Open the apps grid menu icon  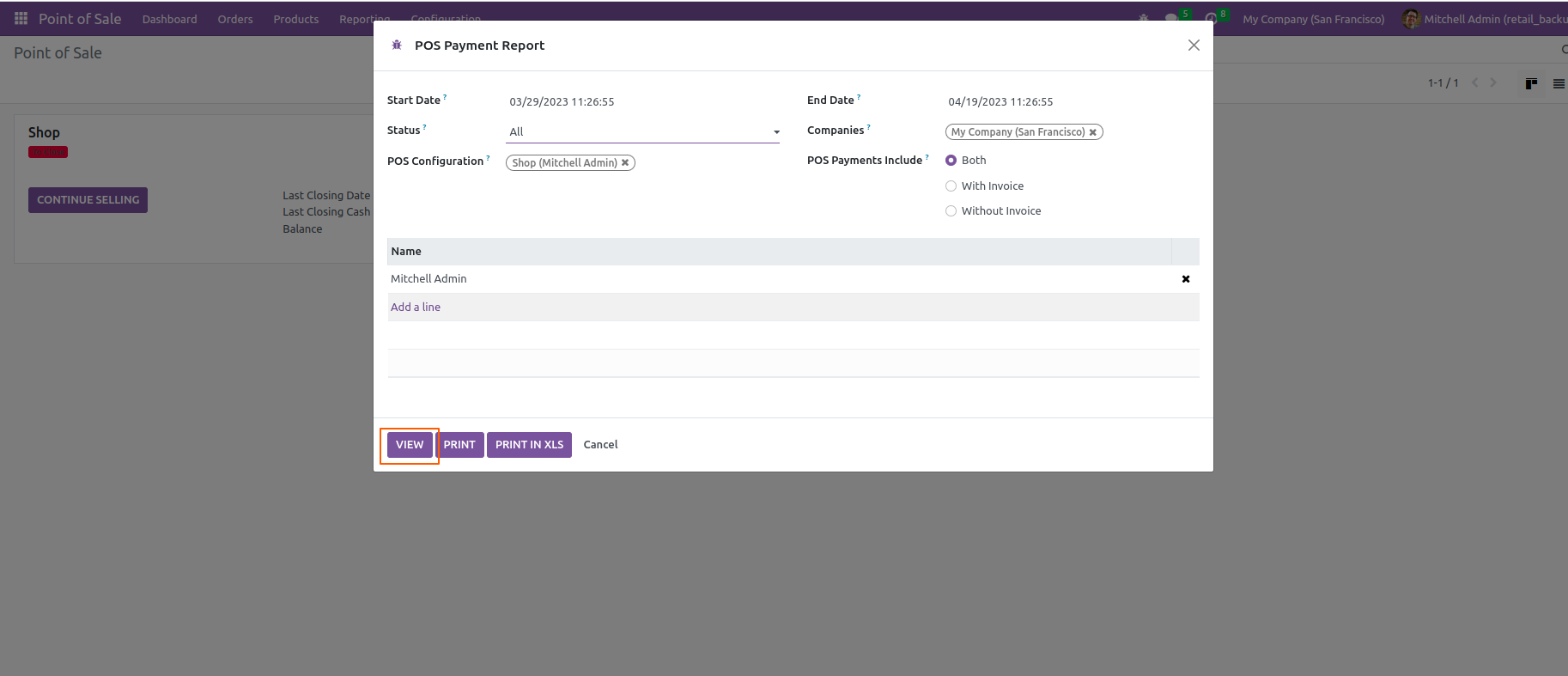click(21, 19)
